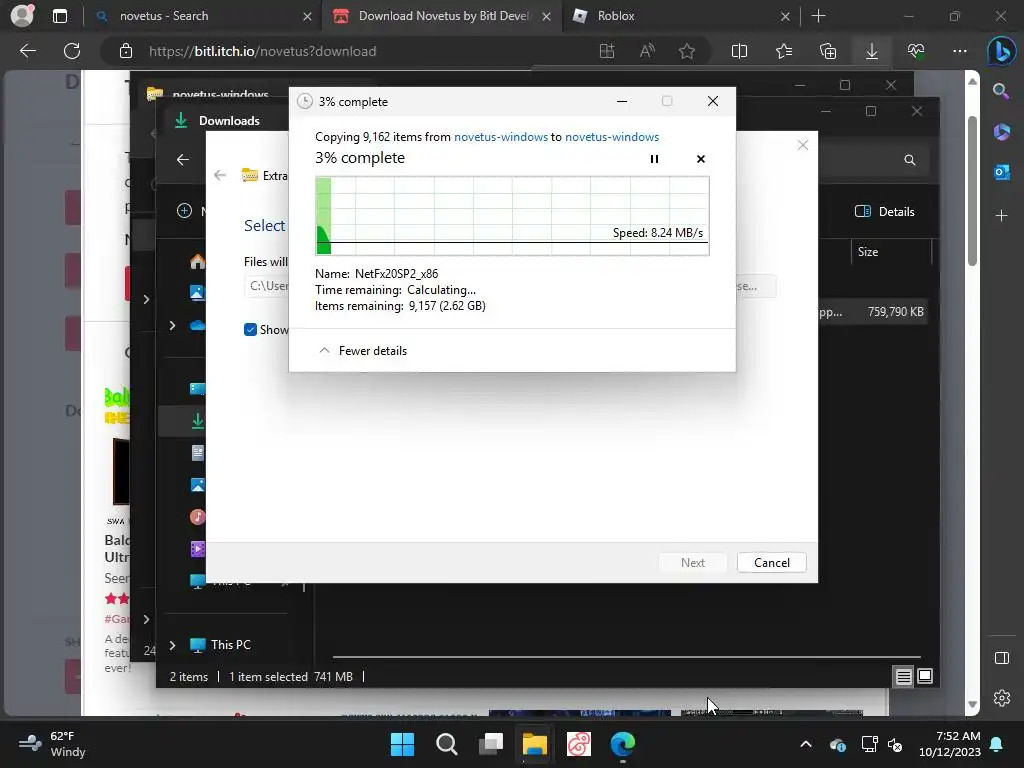The width and height of the screenshot is (1024, 768).
Task: Open Browser essentials heart icon
Action: click(916, 51)
